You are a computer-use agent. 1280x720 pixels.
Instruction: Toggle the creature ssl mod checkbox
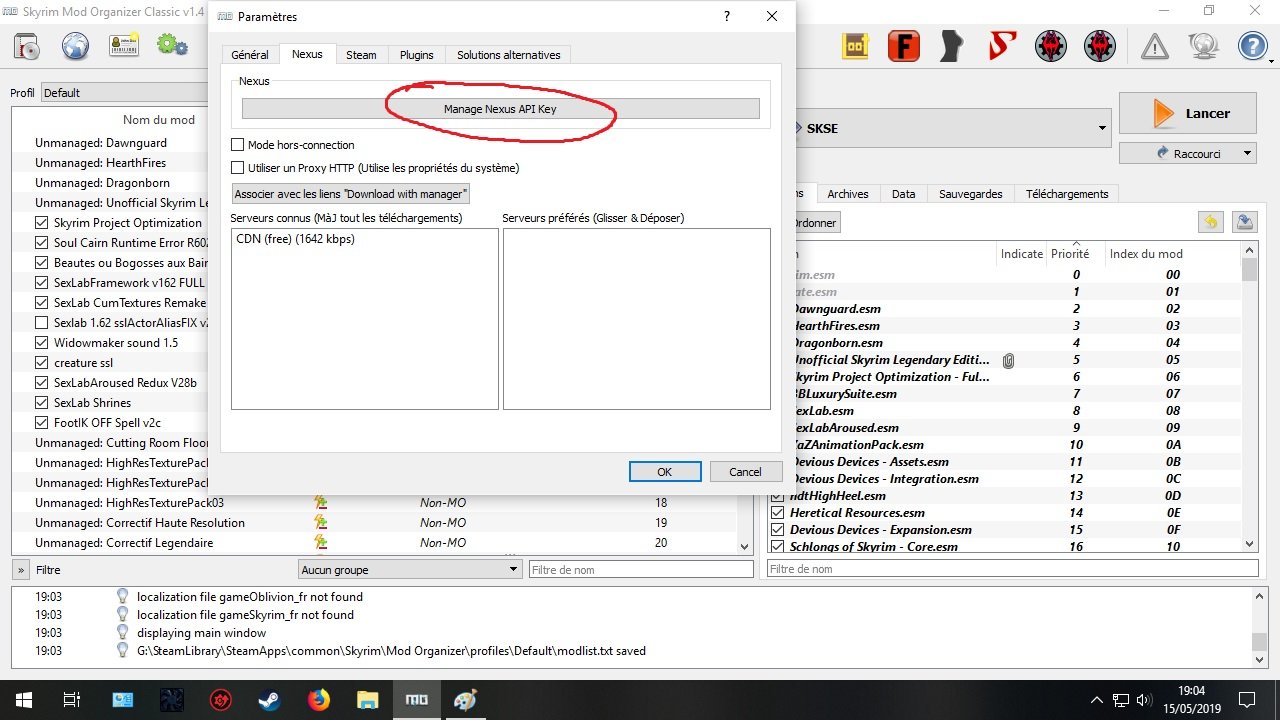click(x=42, y=363)
